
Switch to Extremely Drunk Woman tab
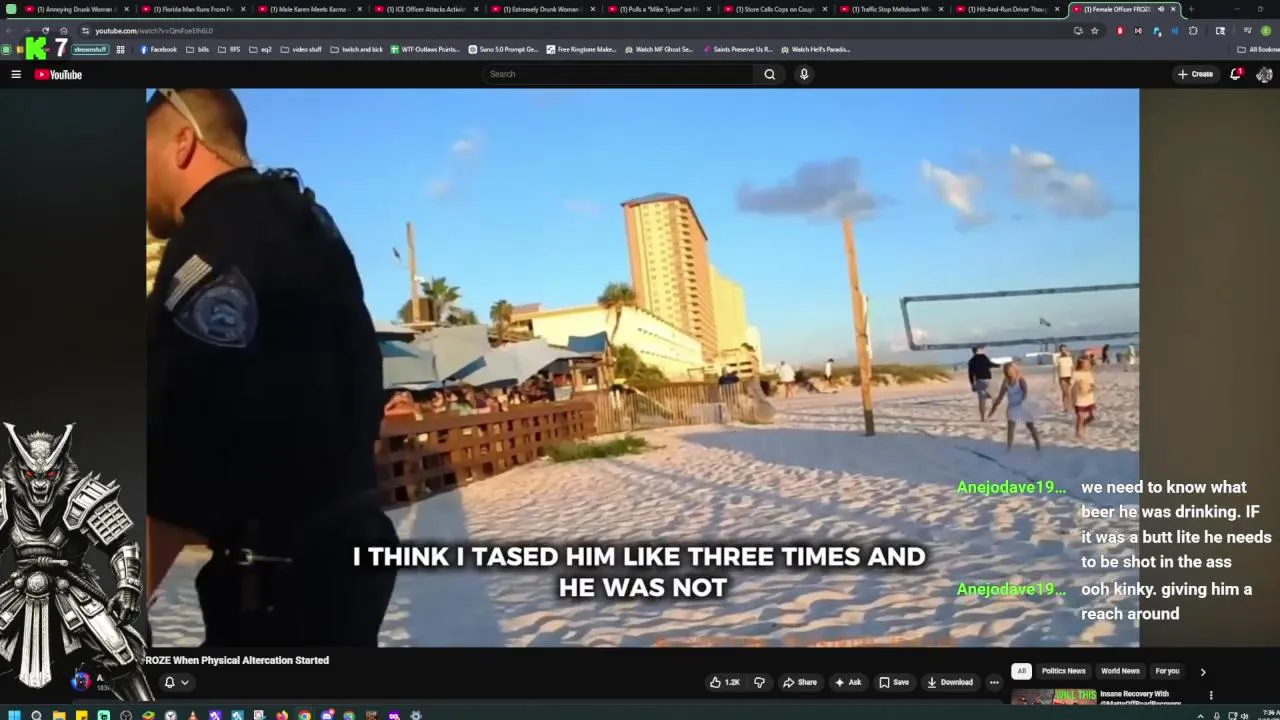coord(540,9)
